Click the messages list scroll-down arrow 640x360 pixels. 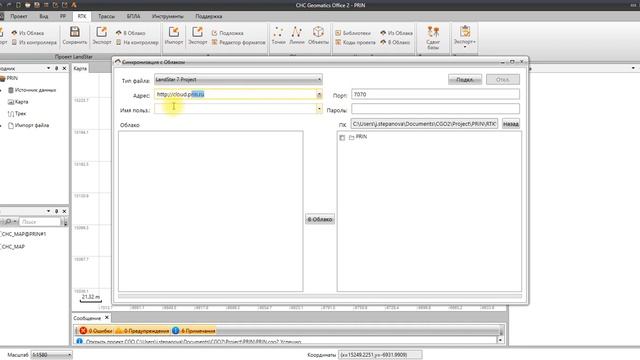(500, 340)
